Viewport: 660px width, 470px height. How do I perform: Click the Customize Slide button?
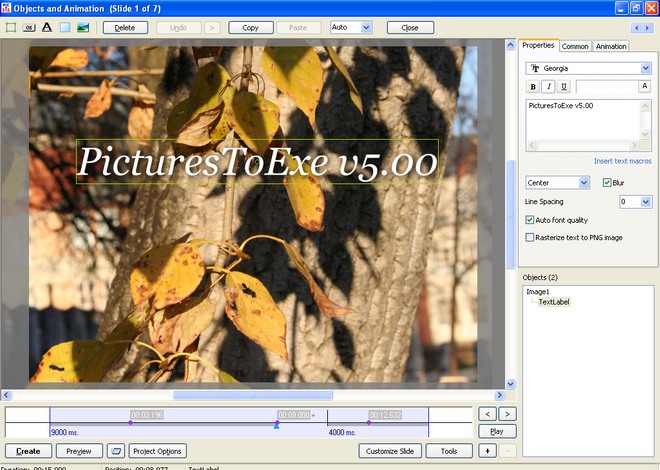pos(390,451)
